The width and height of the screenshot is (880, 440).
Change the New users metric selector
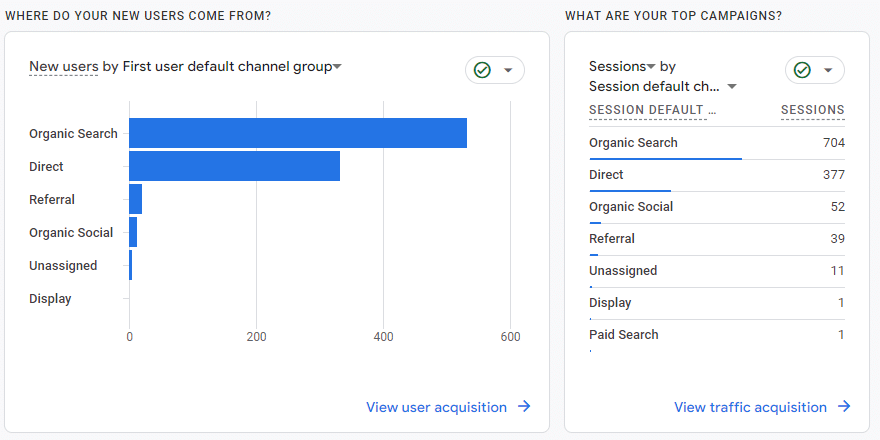click(x=63, y=67)
